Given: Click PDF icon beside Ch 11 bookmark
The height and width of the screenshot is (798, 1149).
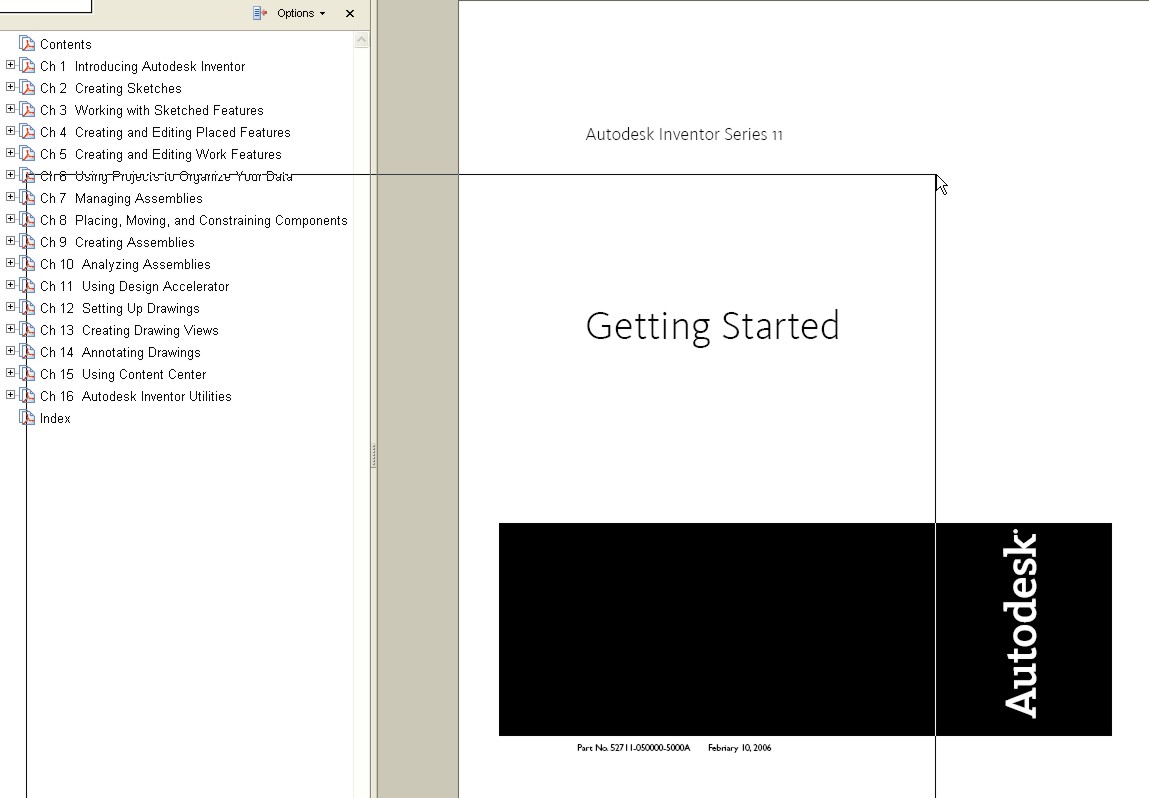Looking at the screenshot, I should click(27, 286).
